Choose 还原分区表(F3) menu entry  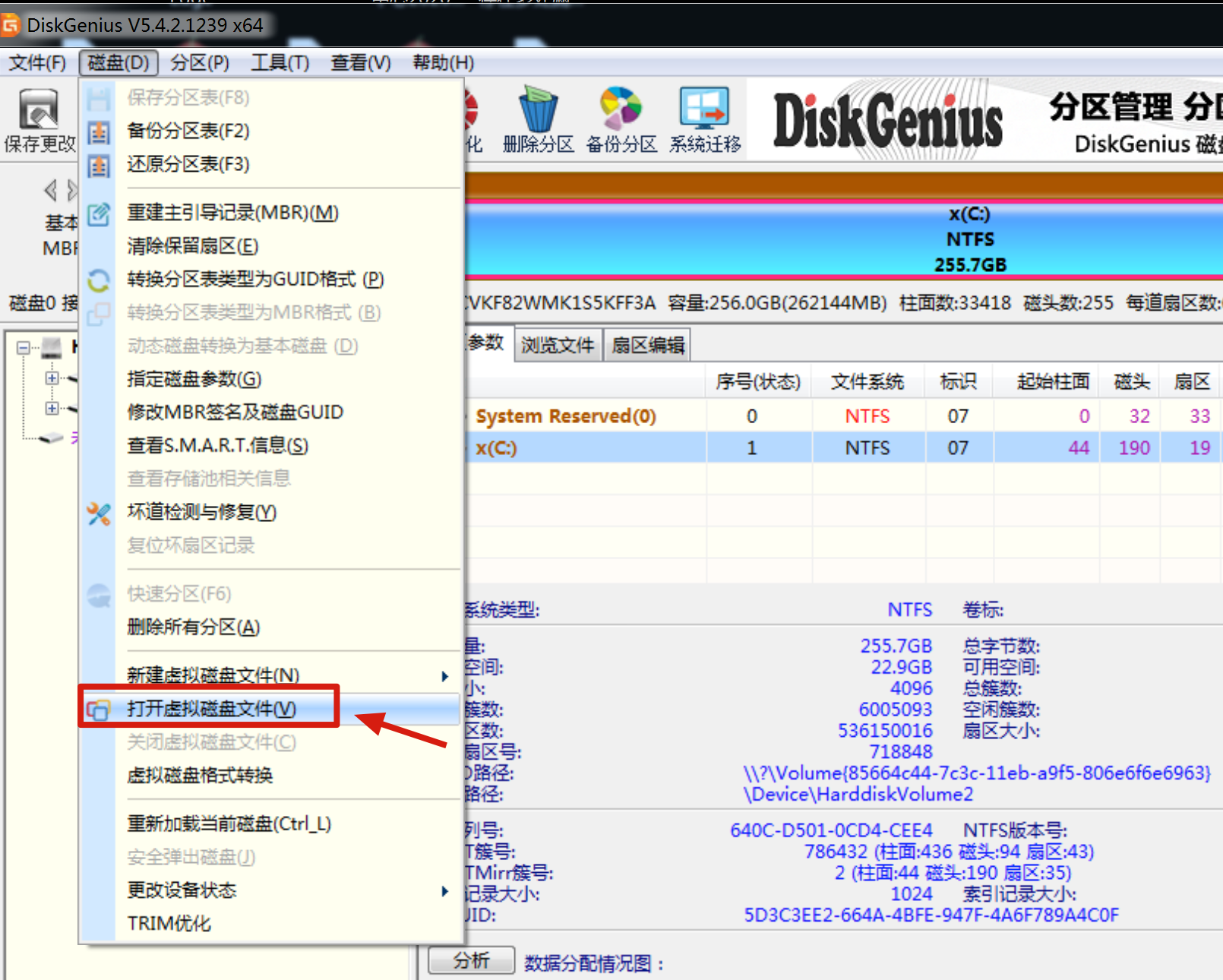pyautogui.click(x=272, y=165)
